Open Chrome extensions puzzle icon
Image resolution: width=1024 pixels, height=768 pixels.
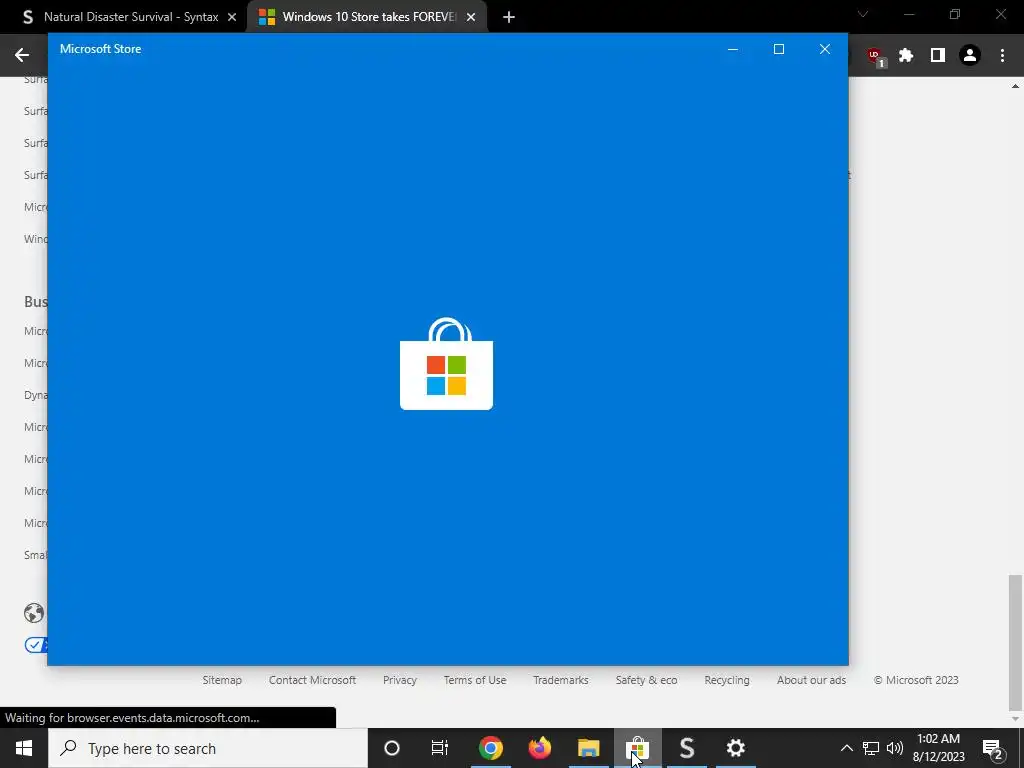click(x=906, y=56)
